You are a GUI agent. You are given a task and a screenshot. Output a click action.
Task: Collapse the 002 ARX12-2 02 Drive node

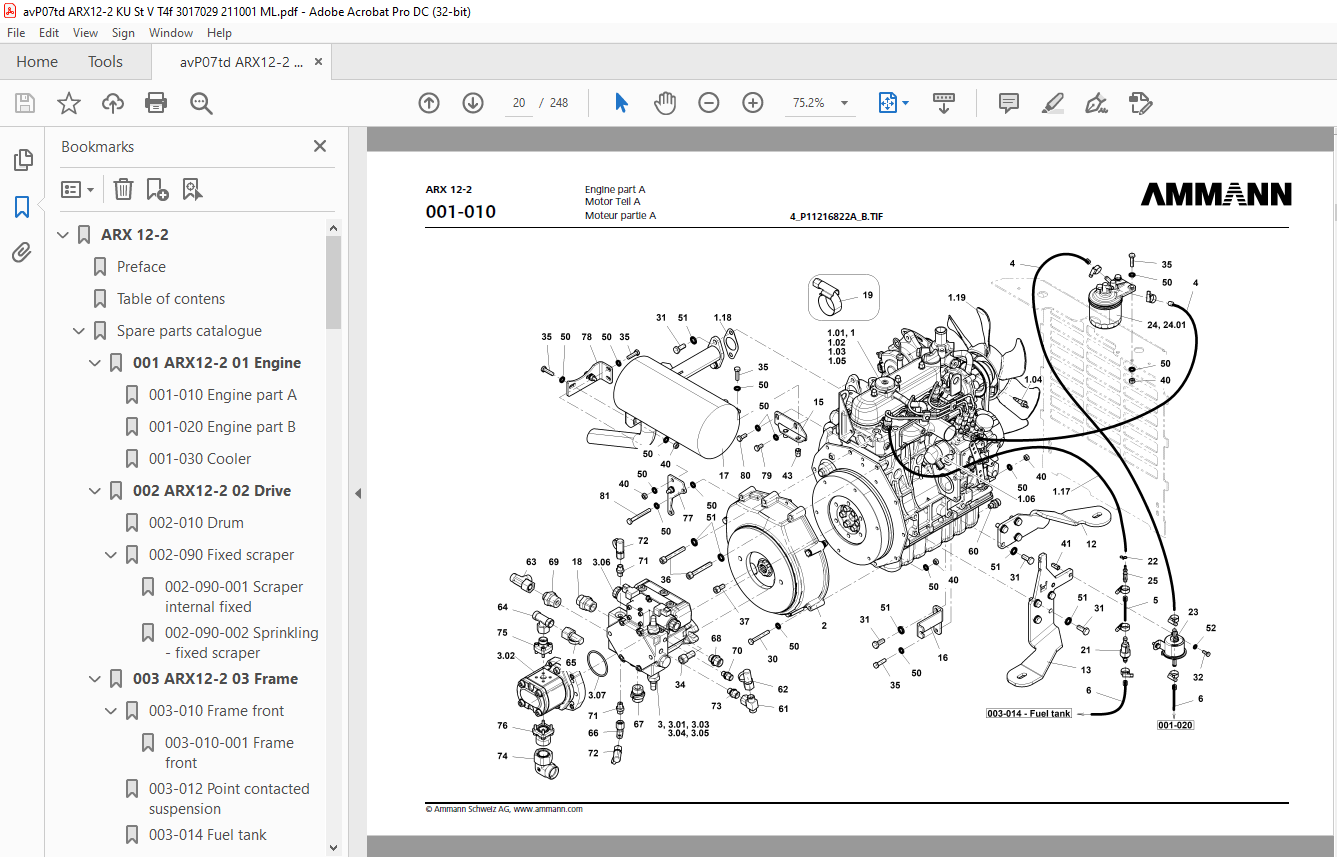pos(96,491)
